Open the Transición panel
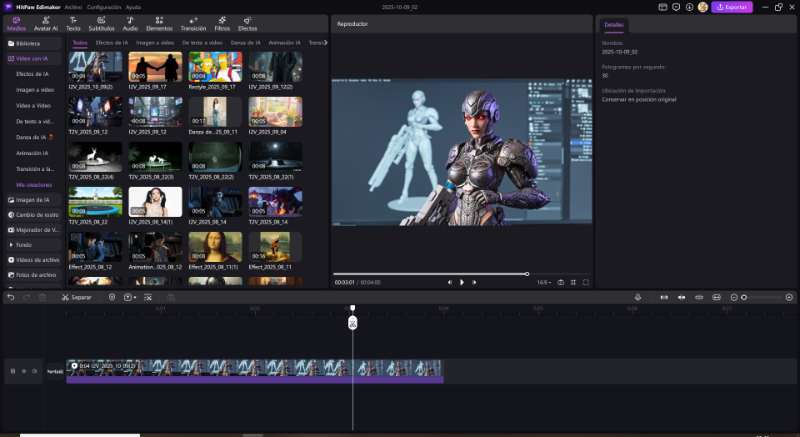 tap(193, 23)
